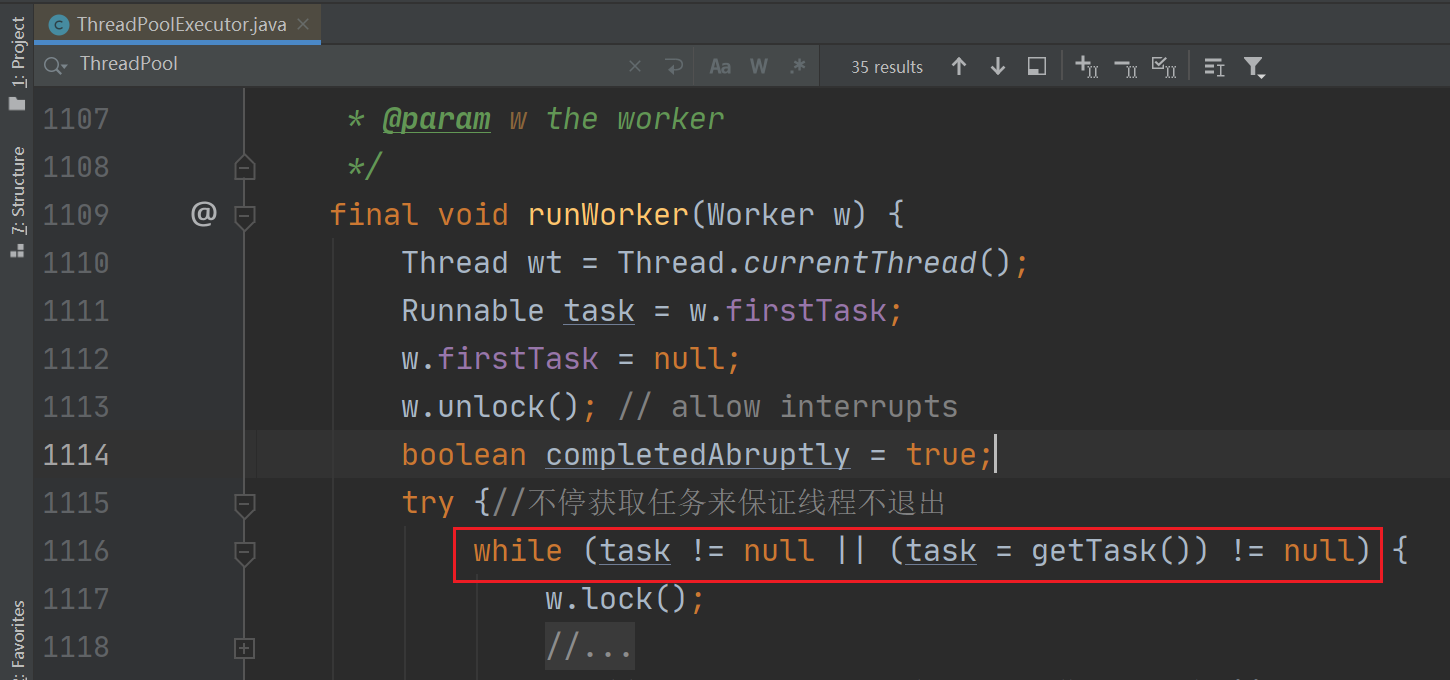Select all occurrences icon

point(1164,67)
